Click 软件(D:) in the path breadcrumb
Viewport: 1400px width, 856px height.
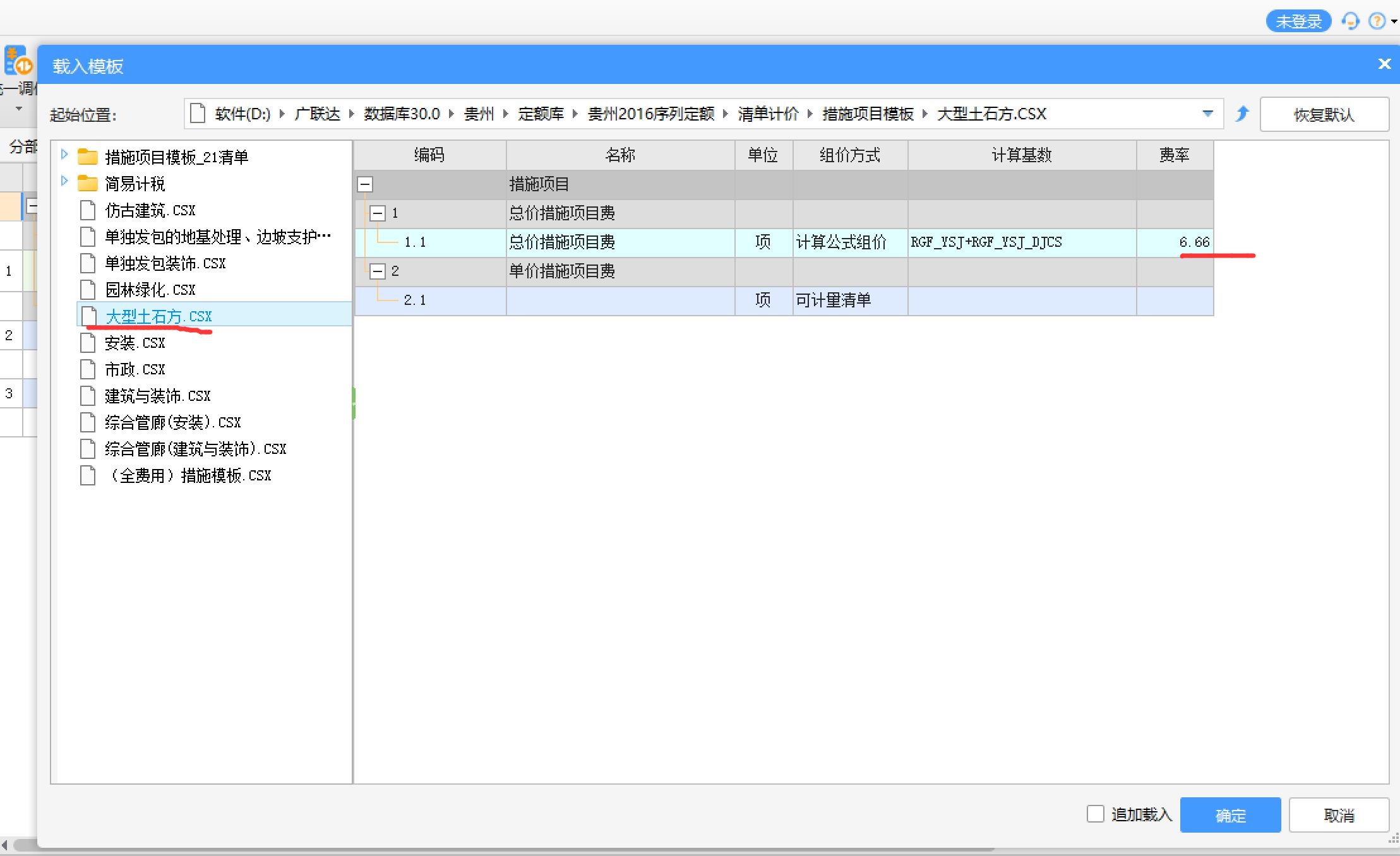[x=242, y=114]
